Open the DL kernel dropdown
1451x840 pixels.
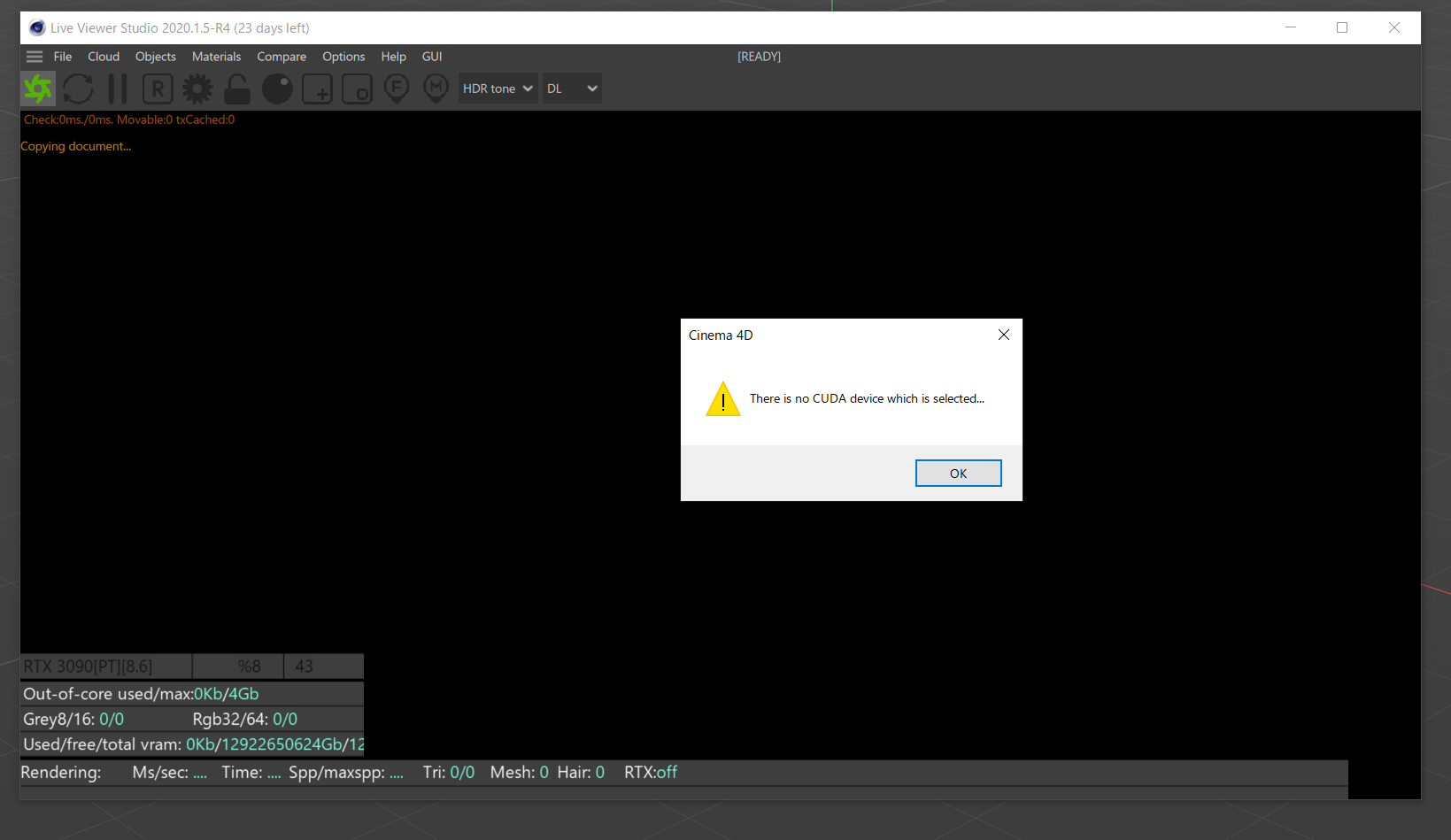click(x=572, y=89)
